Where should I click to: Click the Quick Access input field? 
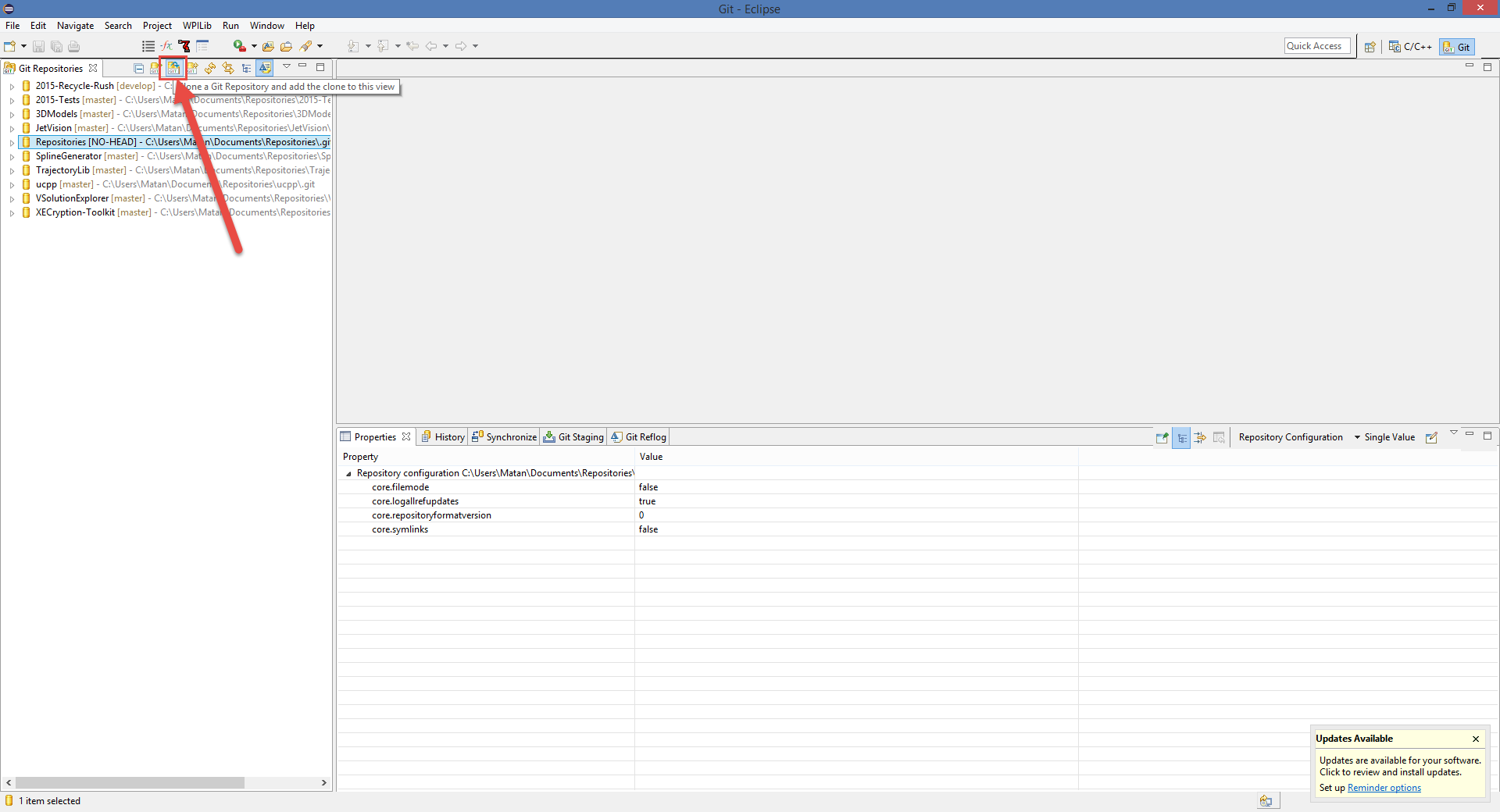pos(1317,46)
